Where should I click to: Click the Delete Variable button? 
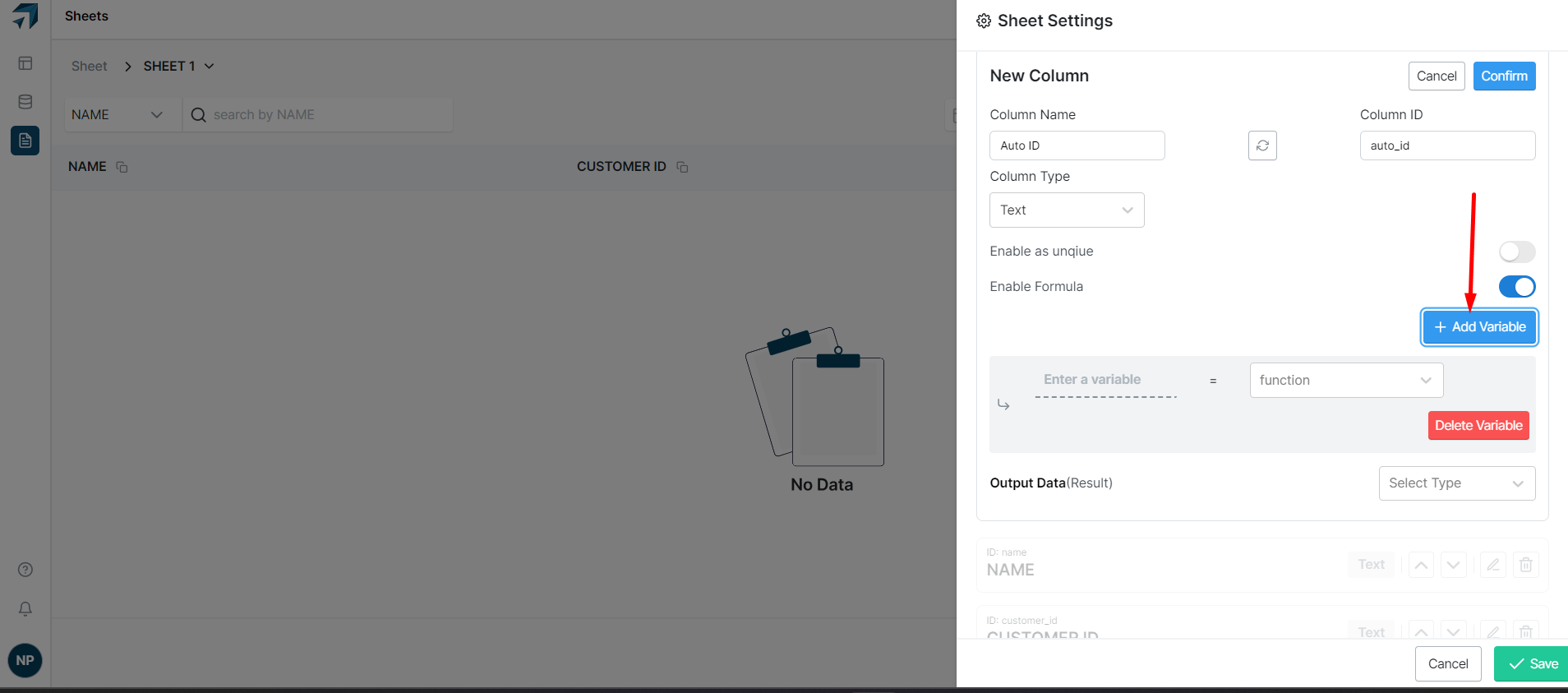(x=1478, y=426)
